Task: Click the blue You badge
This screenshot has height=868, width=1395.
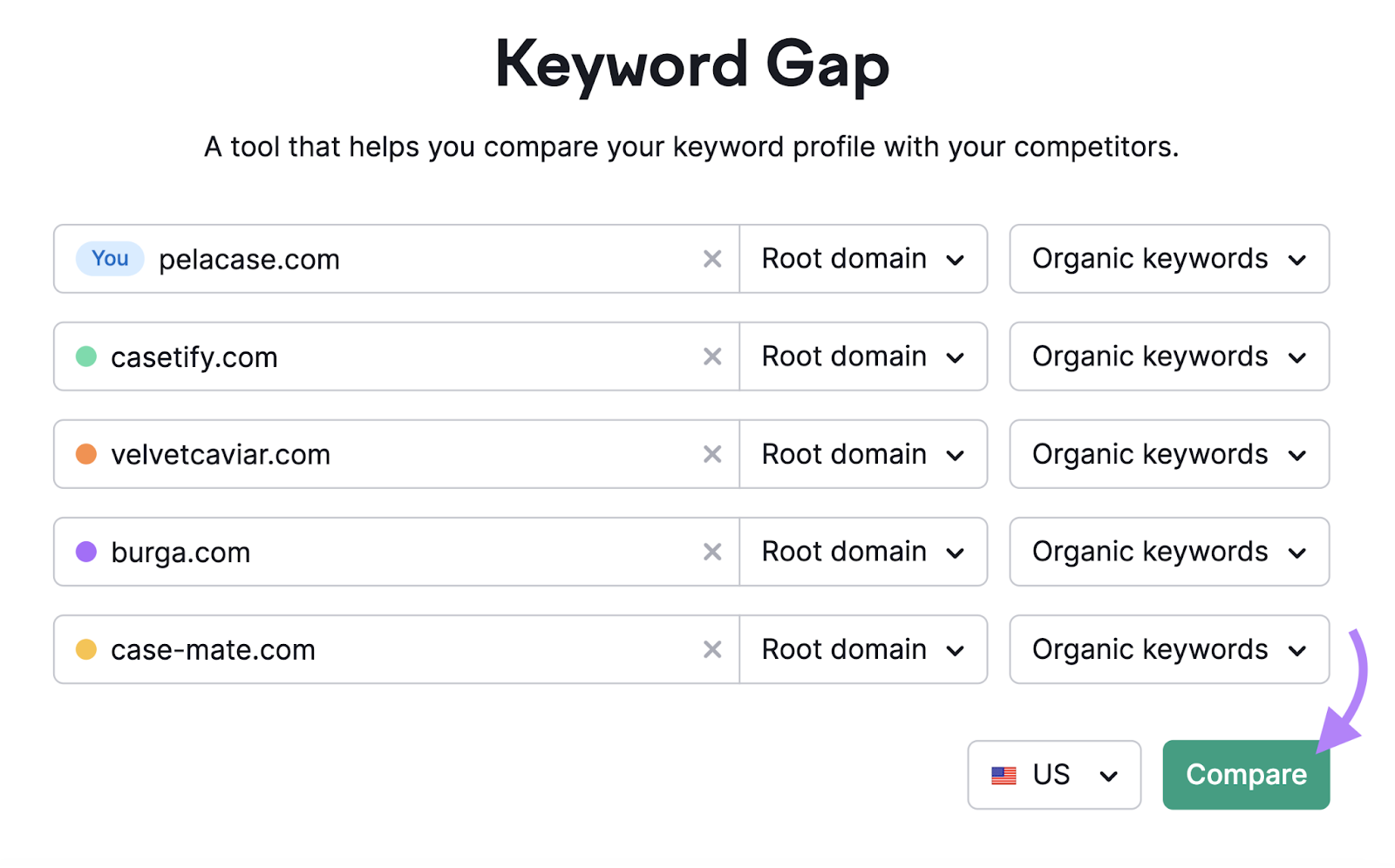Action: pos(109,258)
